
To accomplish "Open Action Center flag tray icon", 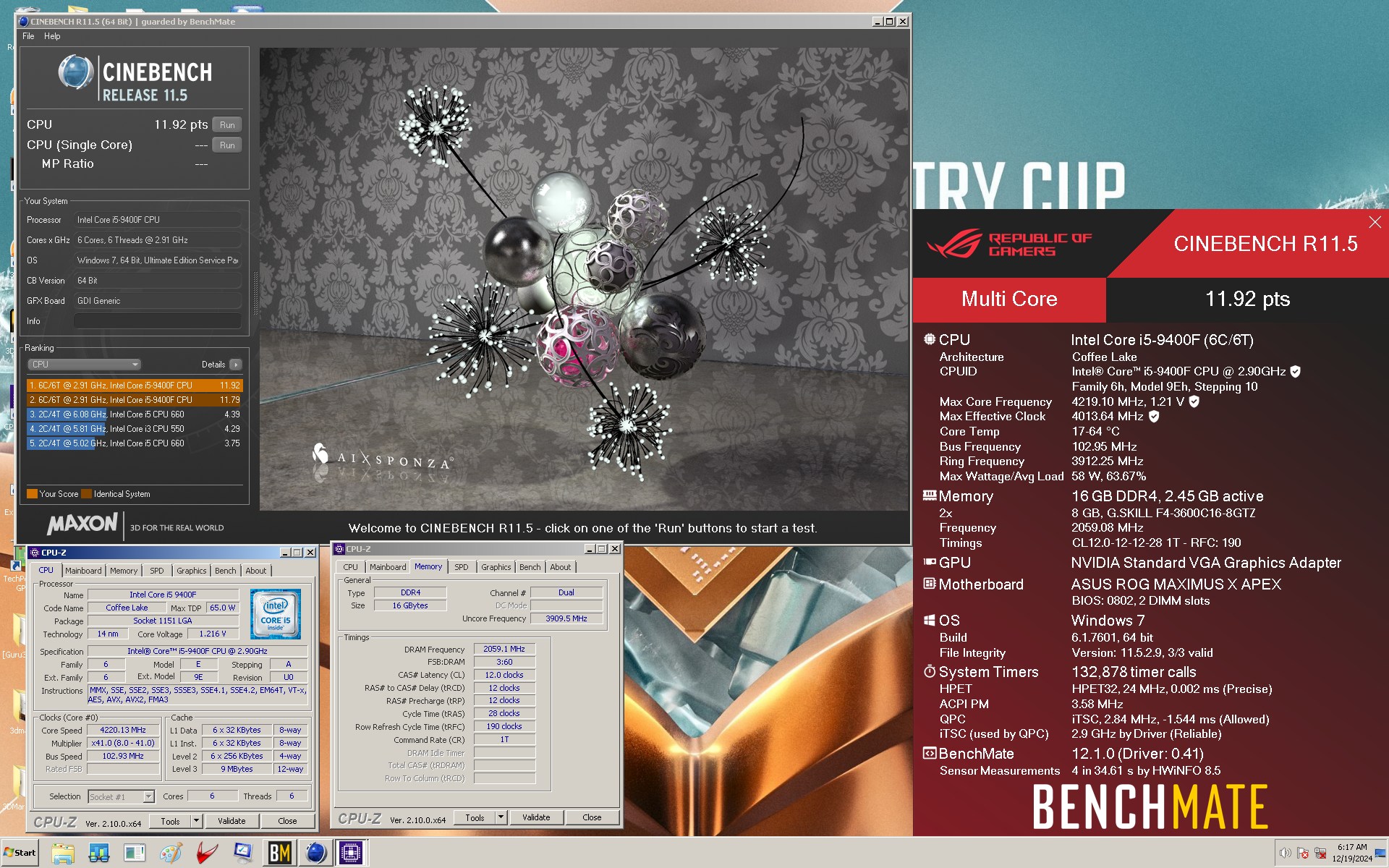I will (1303, 853).
